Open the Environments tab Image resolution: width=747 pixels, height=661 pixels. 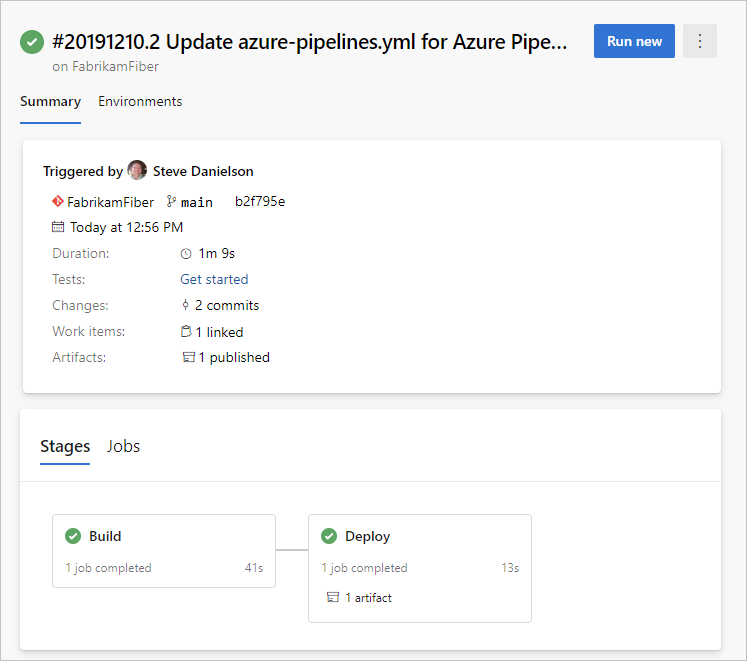click(140, 102)
